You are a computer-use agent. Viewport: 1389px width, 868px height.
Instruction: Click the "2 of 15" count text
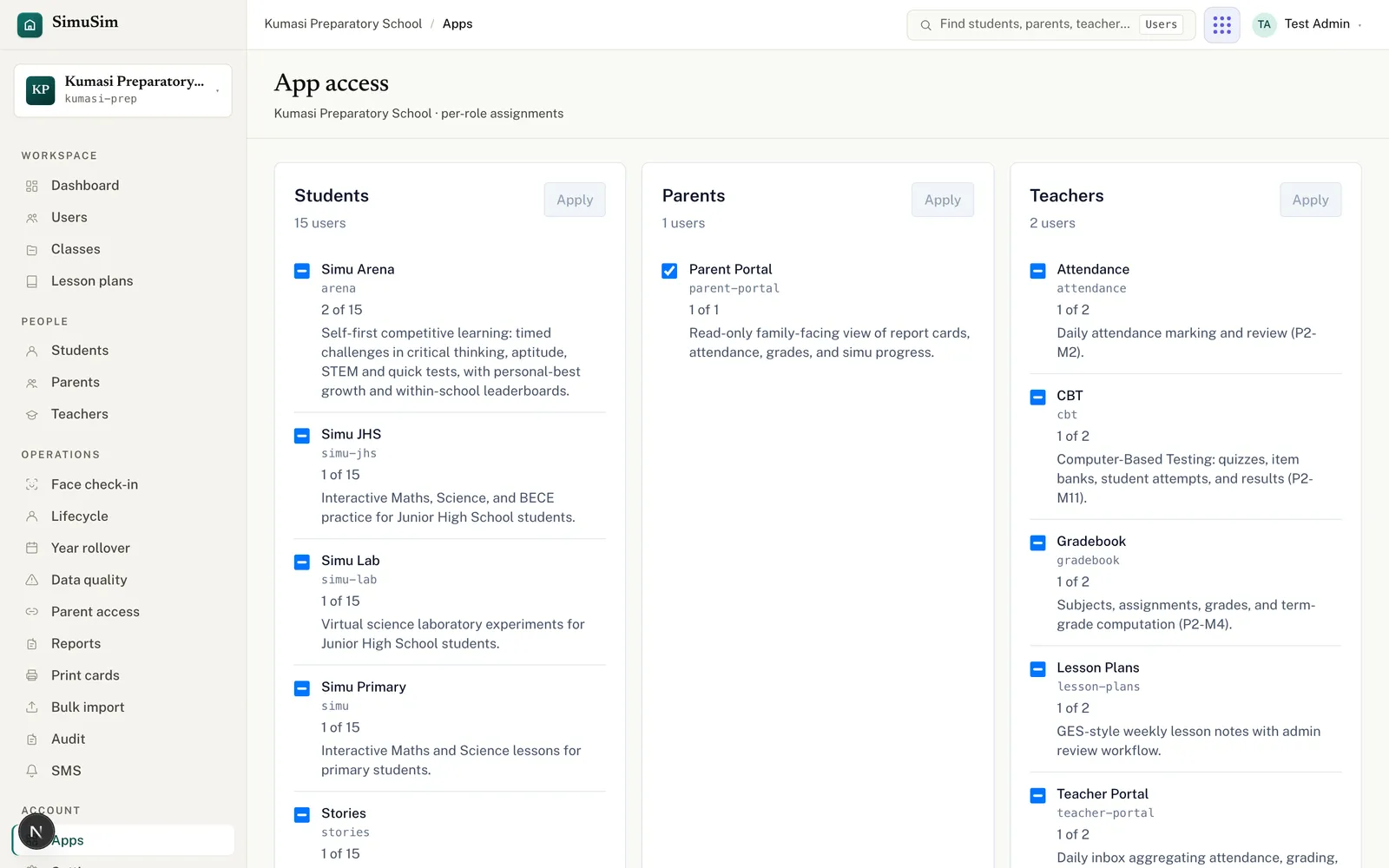tap(342, 310)
